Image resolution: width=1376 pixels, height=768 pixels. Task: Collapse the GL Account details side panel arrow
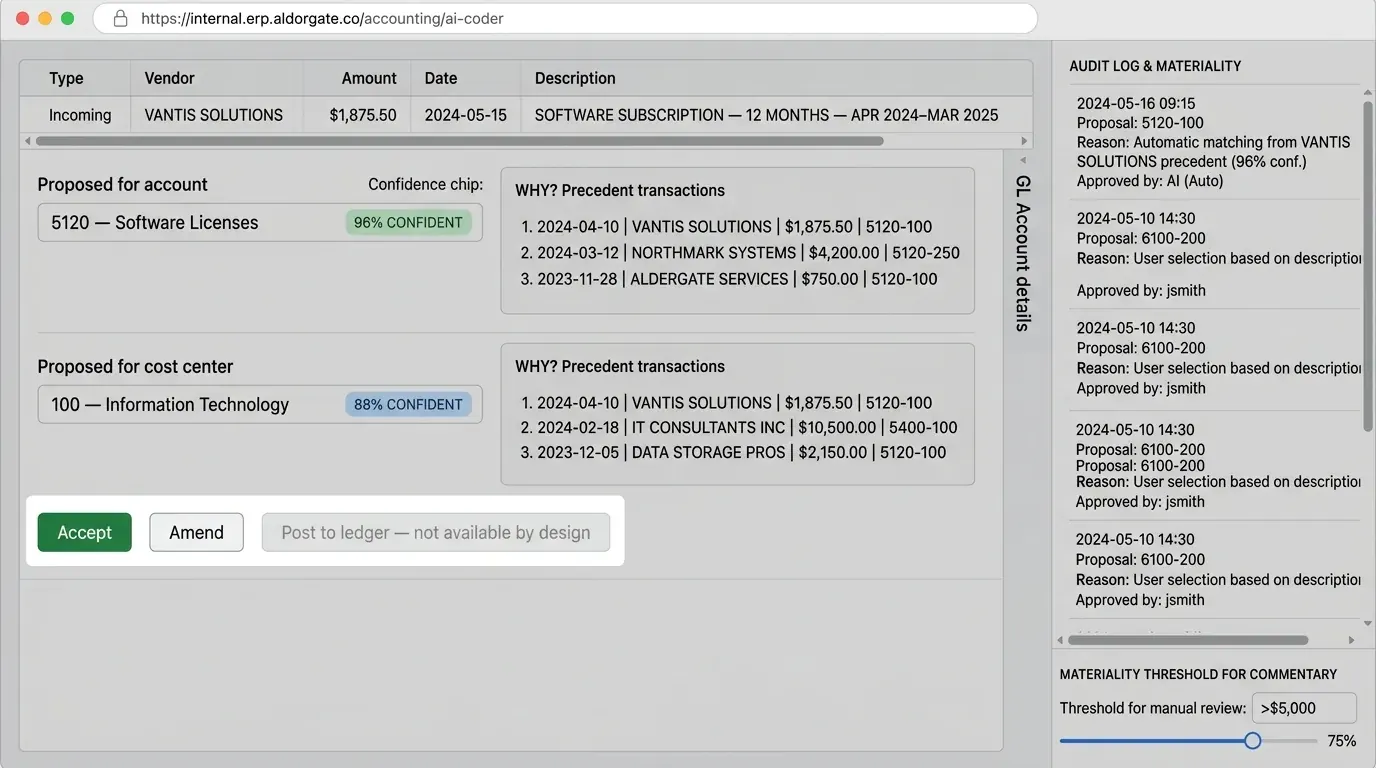1023,160
